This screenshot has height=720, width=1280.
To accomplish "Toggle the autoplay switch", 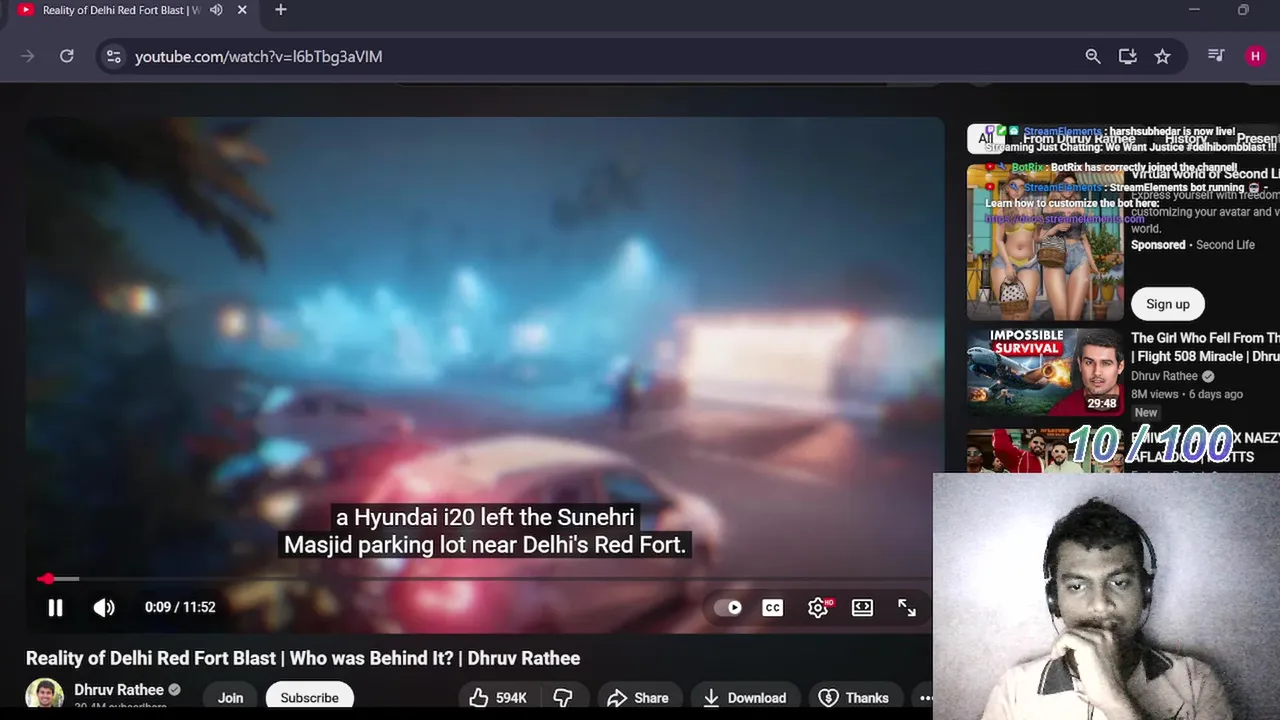I will pyautogui.click(x=729, y=607).
